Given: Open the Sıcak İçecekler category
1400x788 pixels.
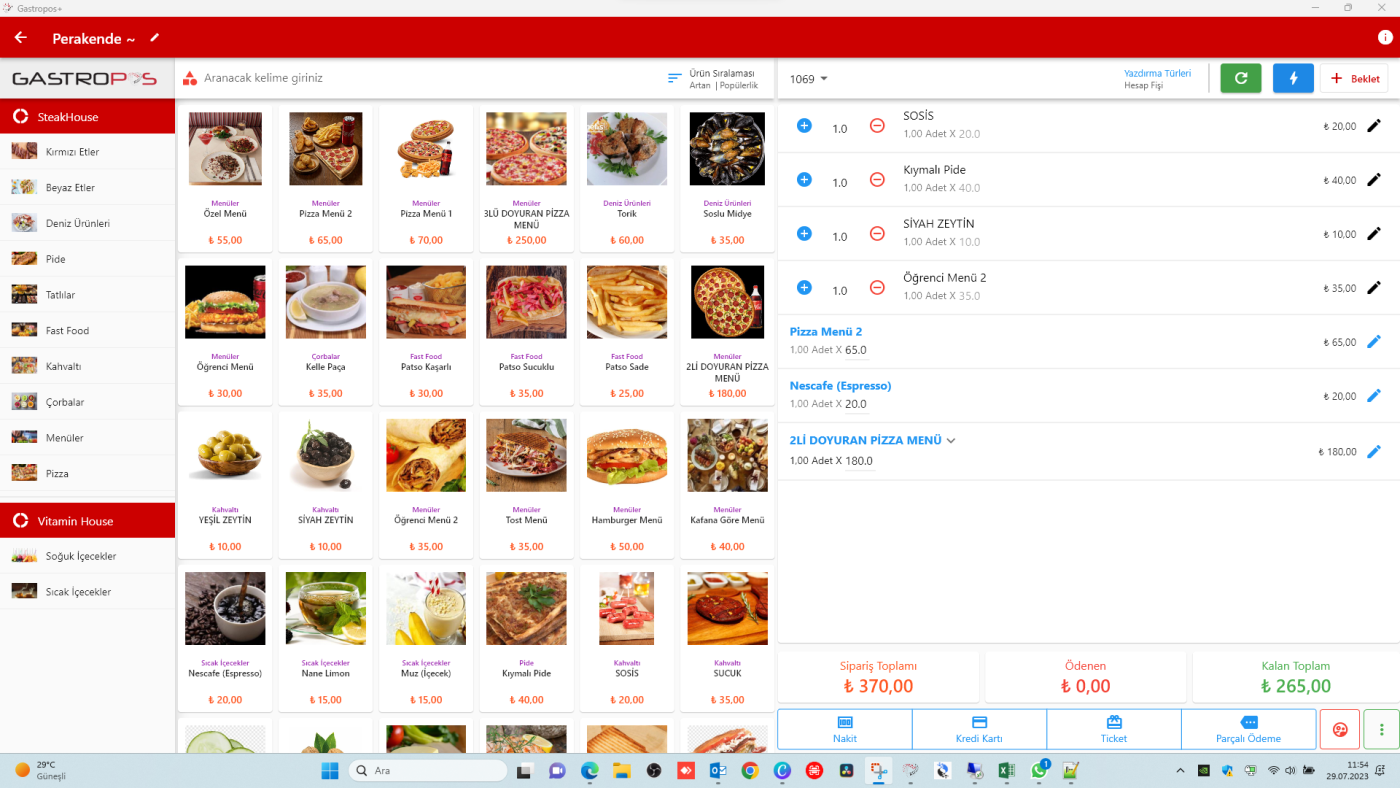Looking at the screenshot, I should pos(78,592).
